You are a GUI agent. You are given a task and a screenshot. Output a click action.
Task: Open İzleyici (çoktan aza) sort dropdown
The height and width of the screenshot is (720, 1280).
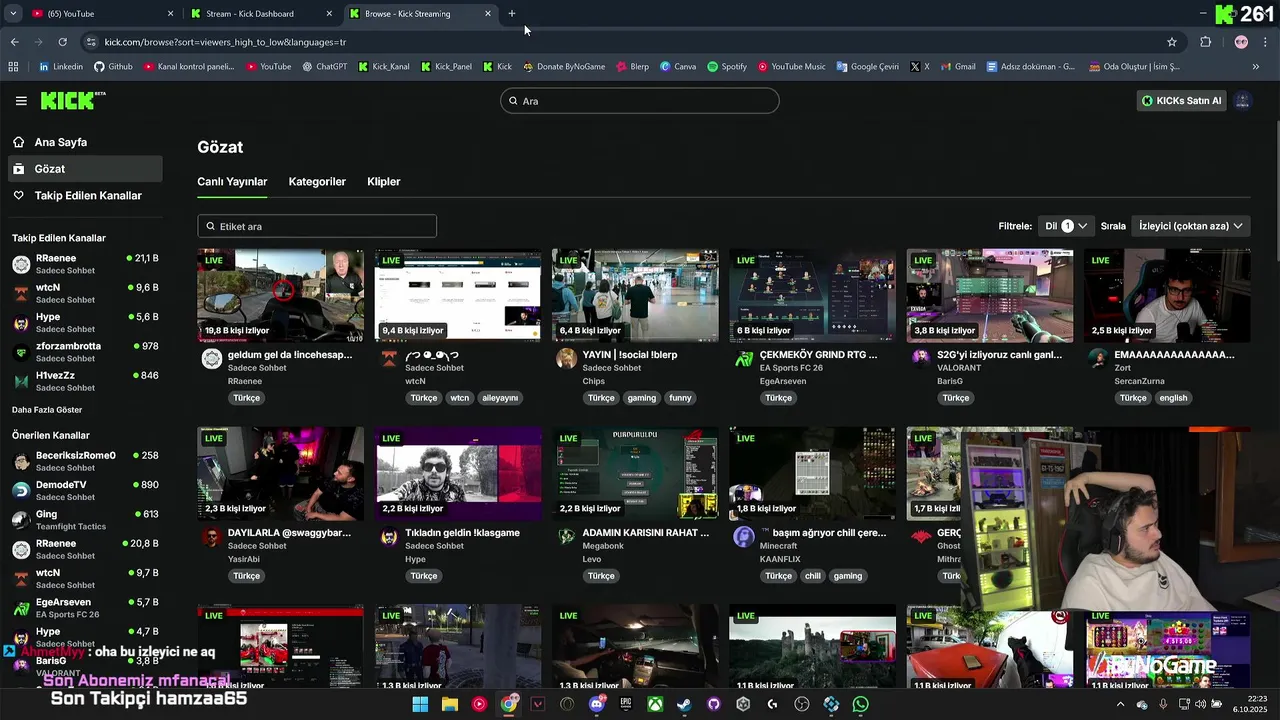click(x=1190, y=226)
